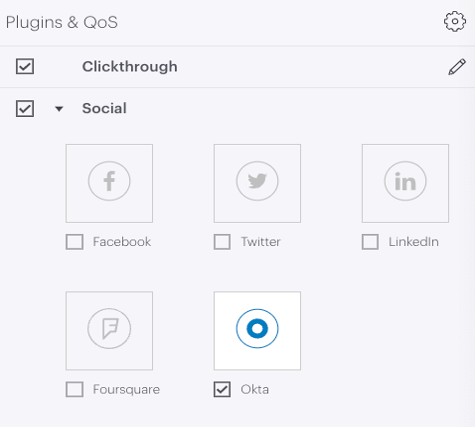Enable the Facebook checkbox

click(x=75, y=242)
